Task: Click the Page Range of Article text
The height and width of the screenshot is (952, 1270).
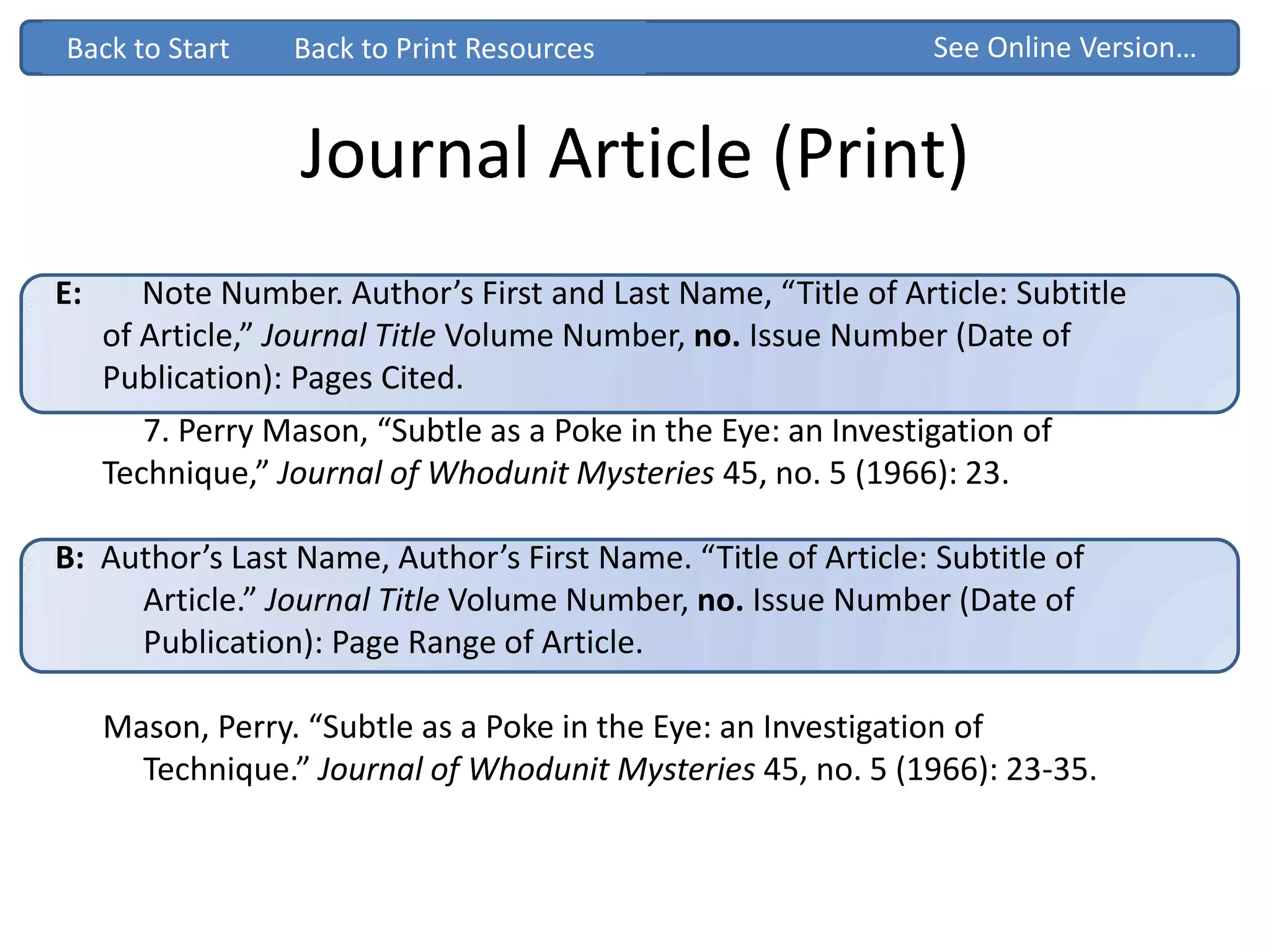Action: (x=487, y=642)
